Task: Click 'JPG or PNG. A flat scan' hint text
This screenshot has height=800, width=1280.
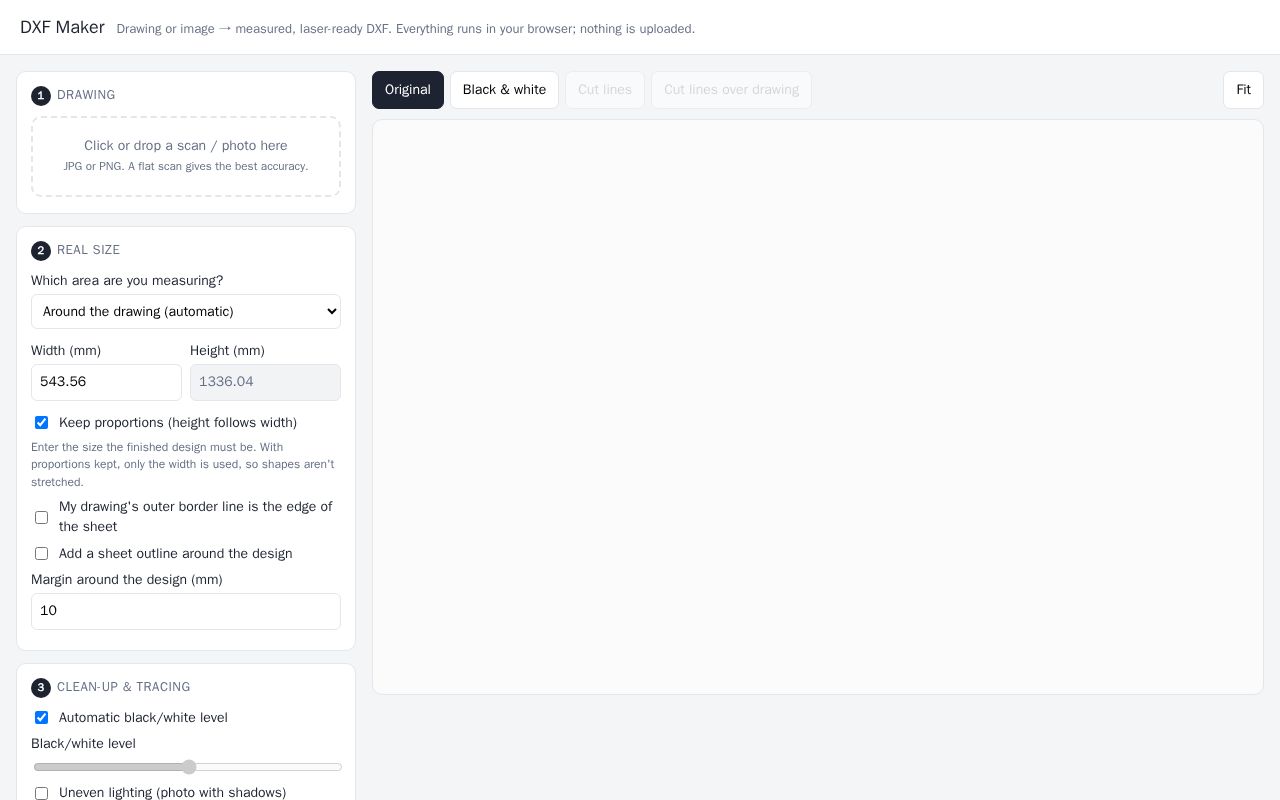Action: [x=186, y=166]
